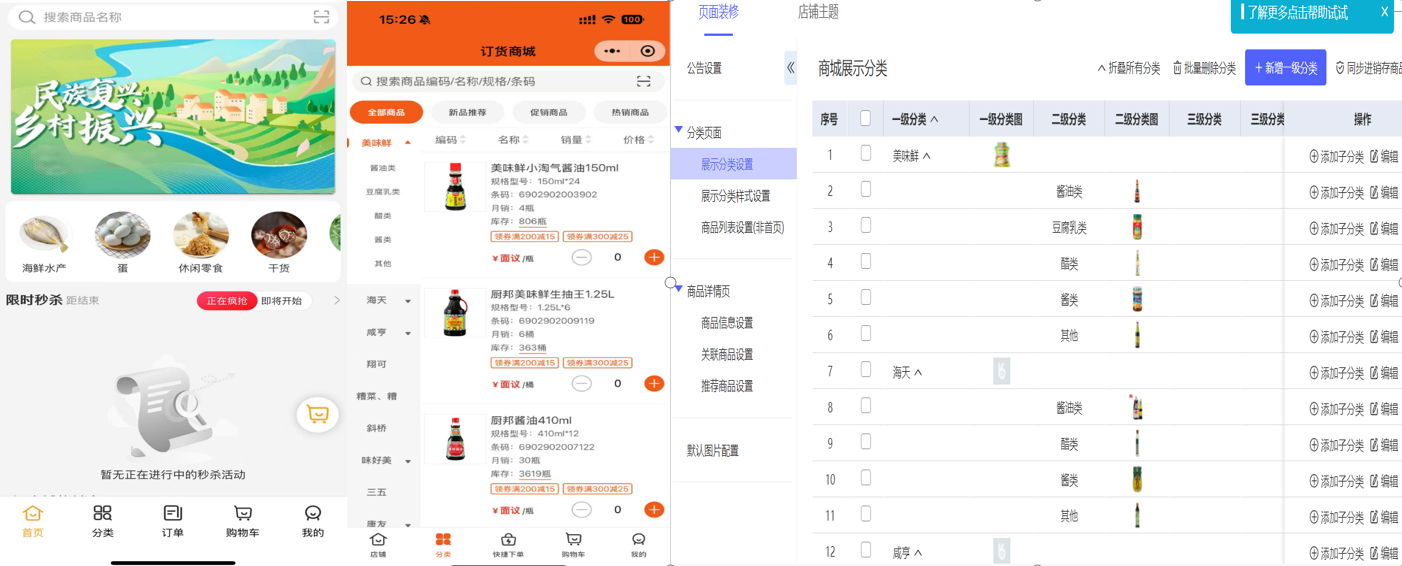Viewport: 1402px width, 566px height.
Task: Switch to the 页面装修 tab
Action: click(718, 12)
